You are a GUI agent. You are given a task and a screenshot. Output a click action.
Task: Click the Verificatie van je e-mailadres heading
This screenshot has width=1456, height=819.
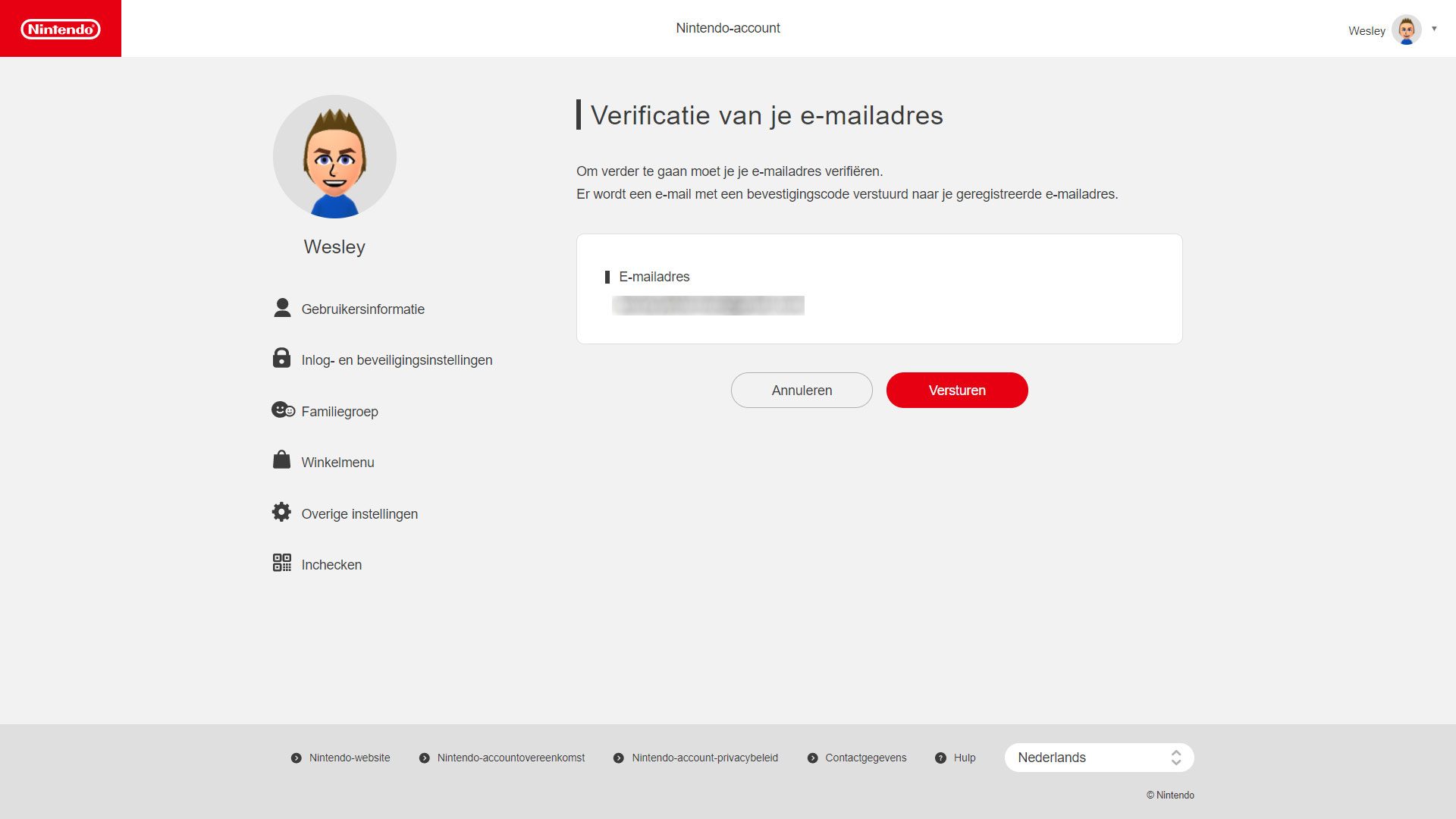click(767, 115)
